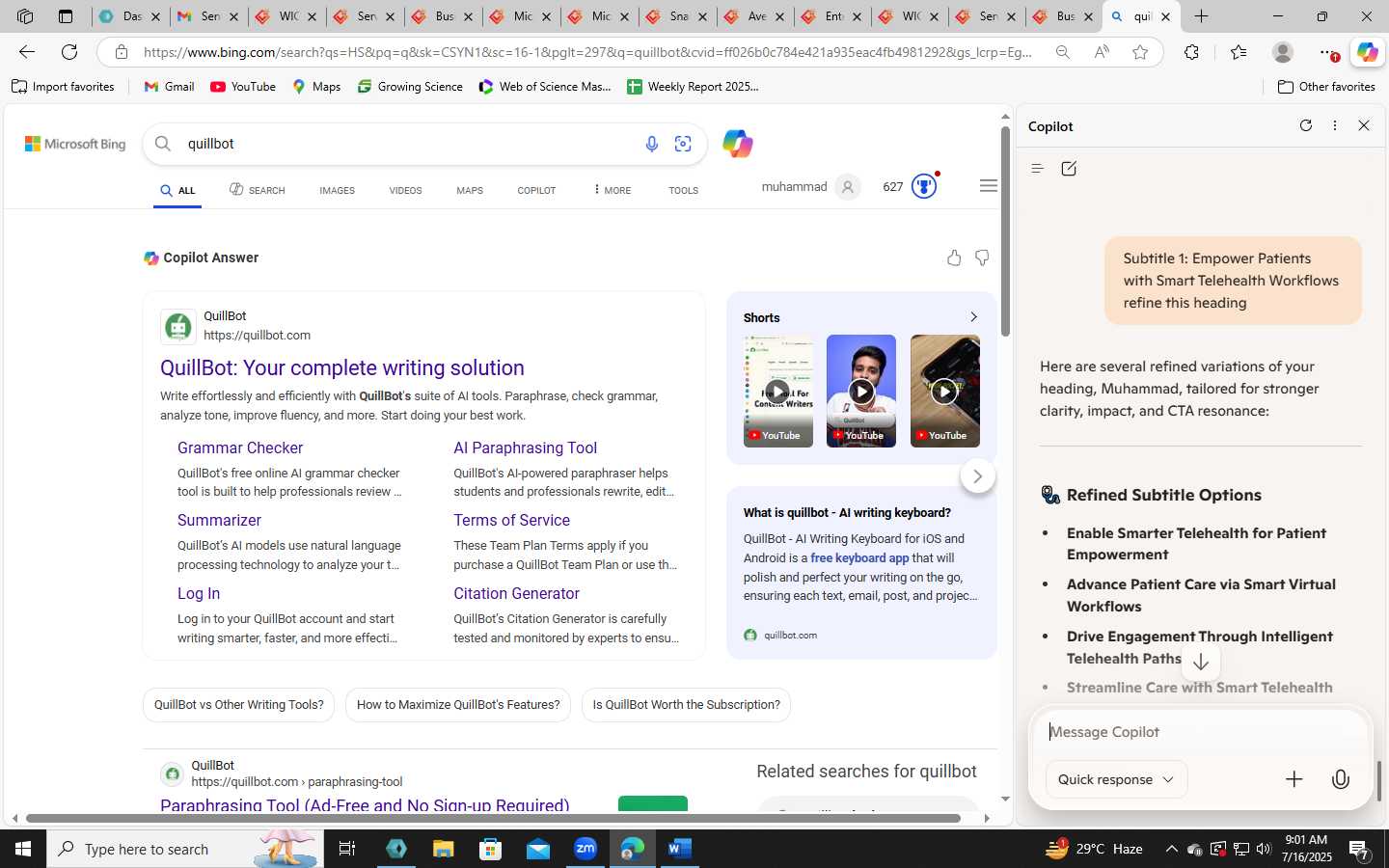The width and height of the screenshot is (1389, 868).
Task: Open the Grammar Checker link
Action: coord(240,448)
